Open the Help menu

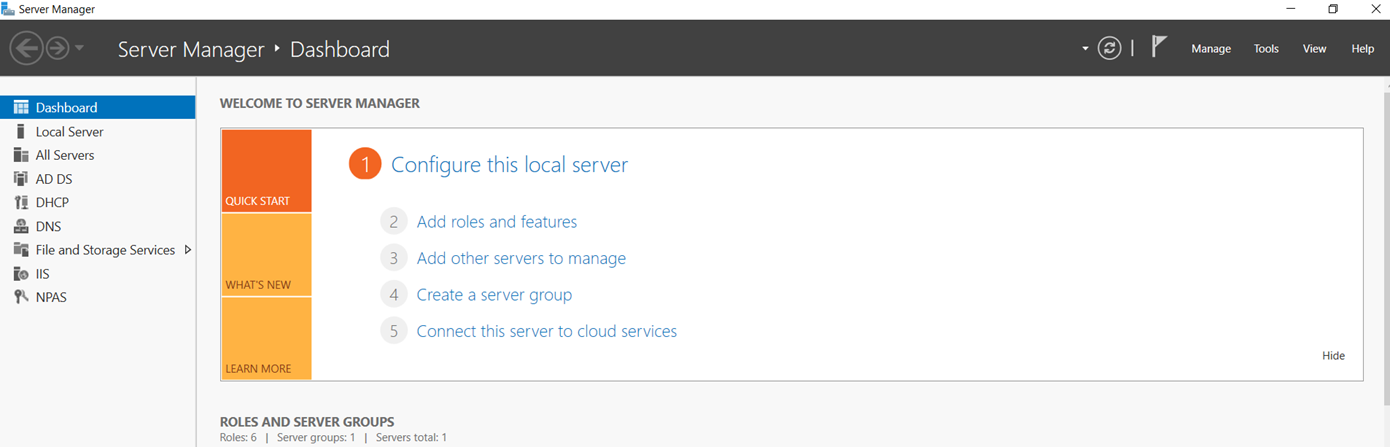[x=1363, y=48]
